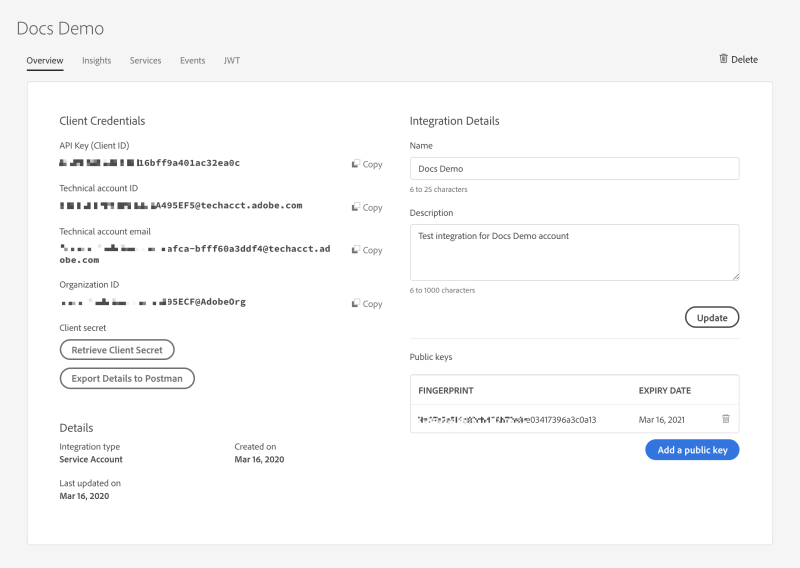Viewport: 800px width, 568px height.
Task: Focus the integration Name field
Action: [574, 168]
